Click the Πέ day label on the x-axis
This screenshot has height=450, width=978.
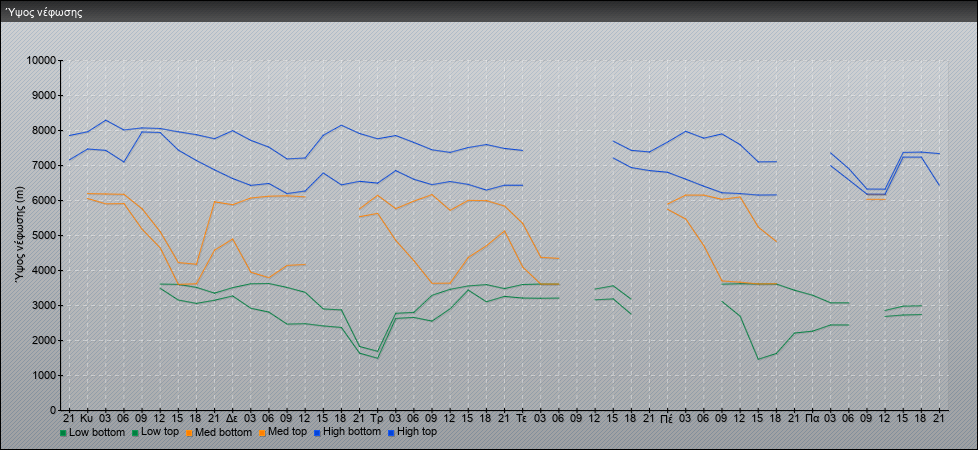click(667, 418)
